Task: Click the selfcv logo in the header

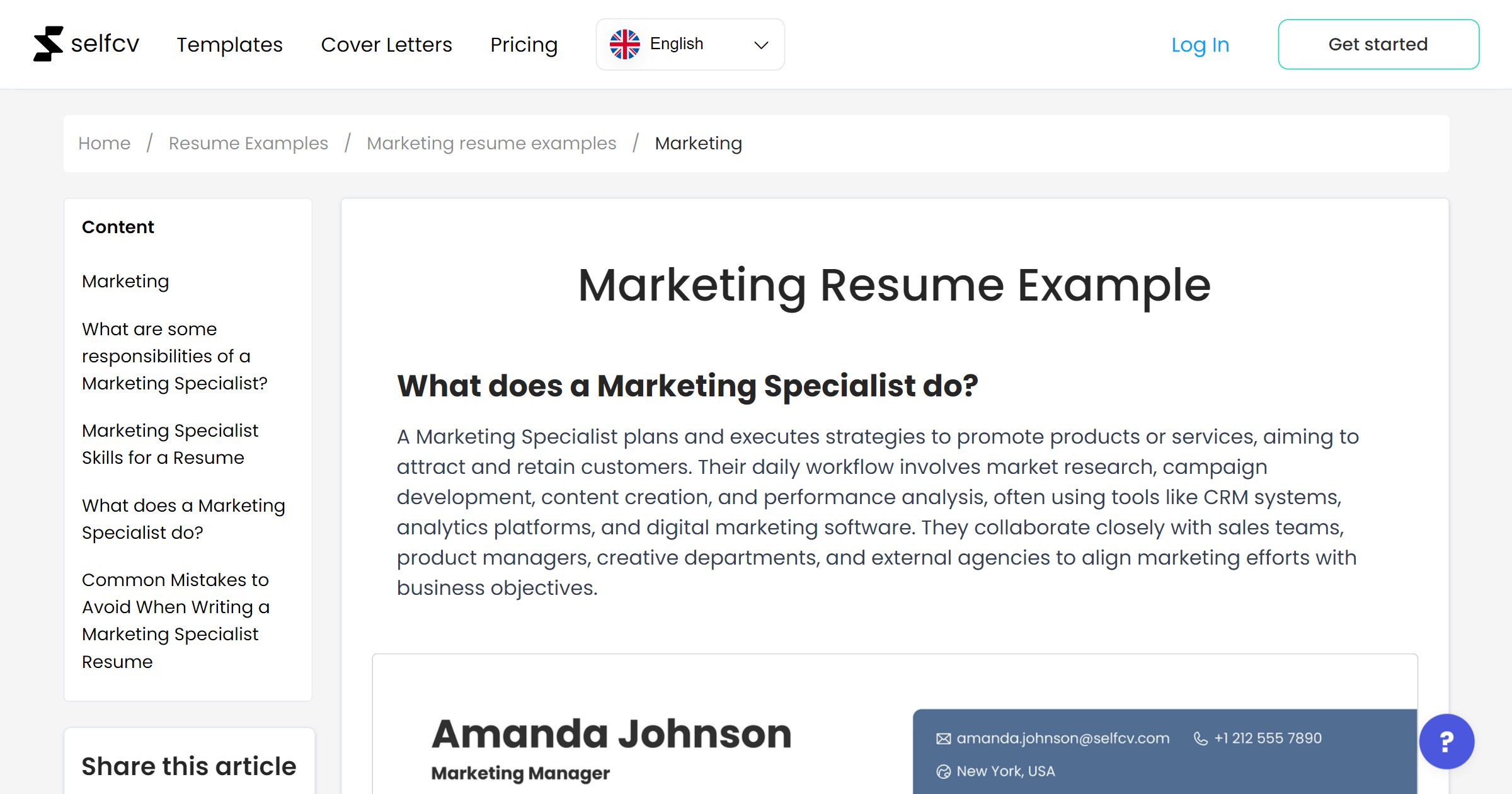Action: 86,43
